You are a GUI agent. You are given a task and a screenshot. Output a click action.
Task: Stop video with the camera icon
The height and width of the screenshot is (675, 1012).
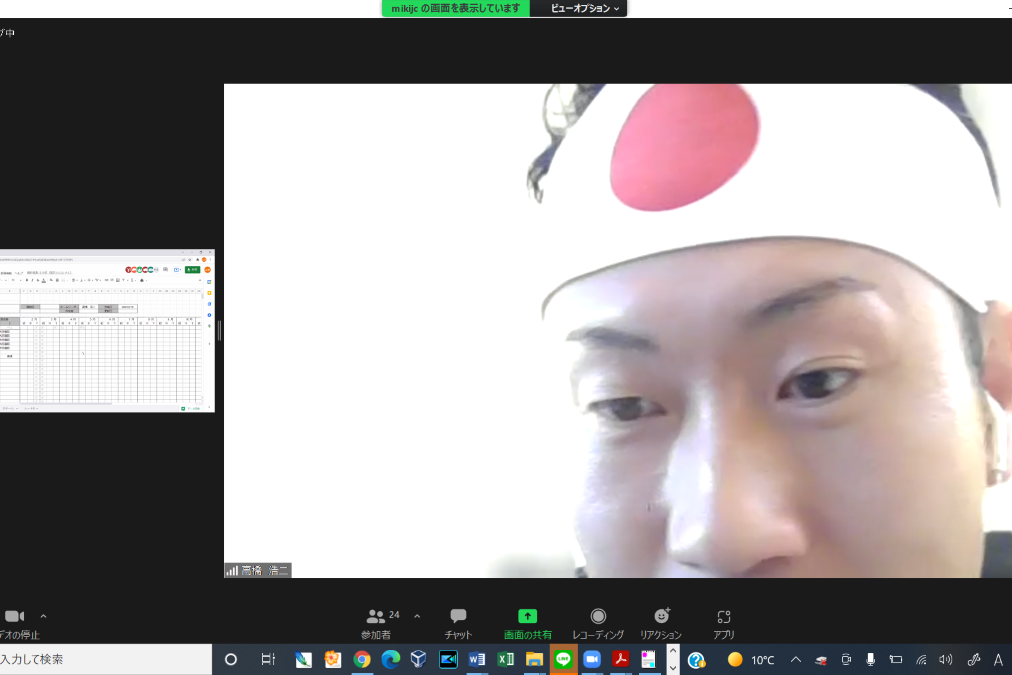point(14,617)
